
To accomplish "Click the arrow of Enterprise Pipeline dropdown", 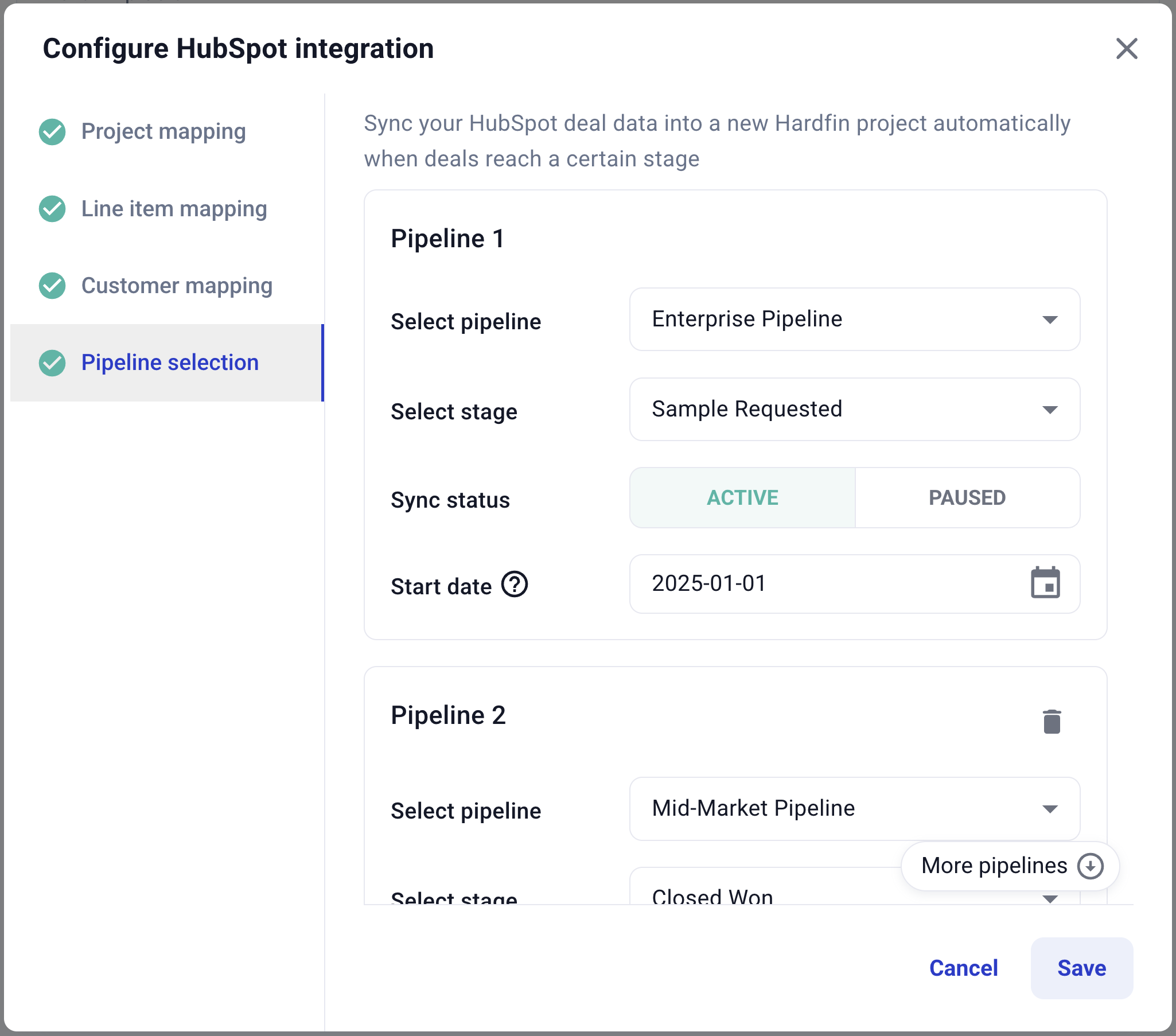I will (x=1049, y=320).
